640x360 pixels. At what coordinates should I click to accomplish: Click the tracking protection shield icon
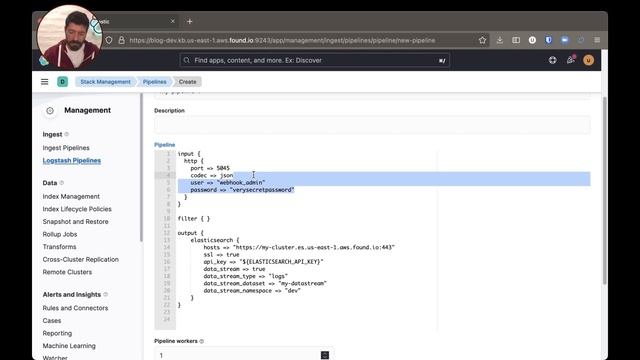(109, 40)
